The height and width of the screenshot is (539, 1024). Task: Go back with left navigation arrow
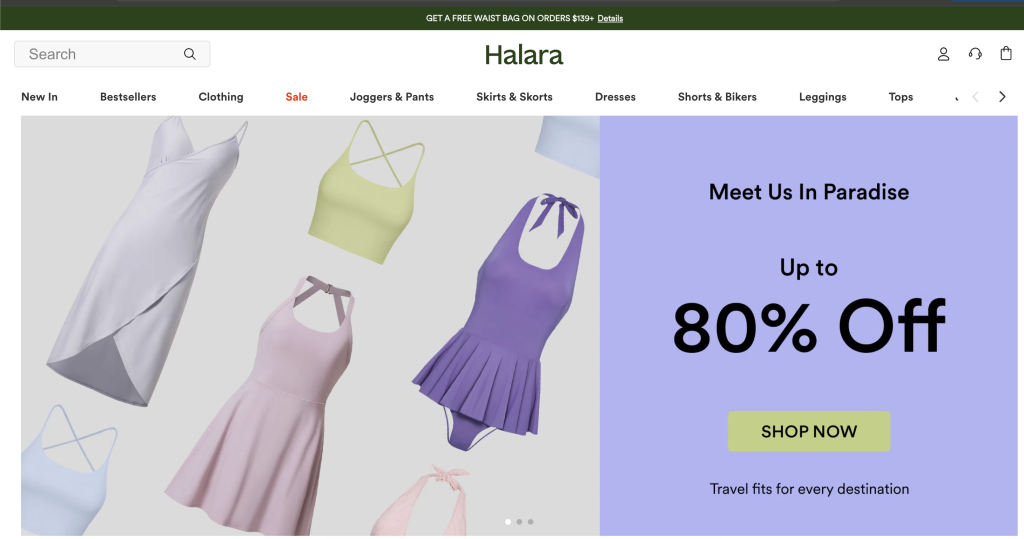point(976,97)
